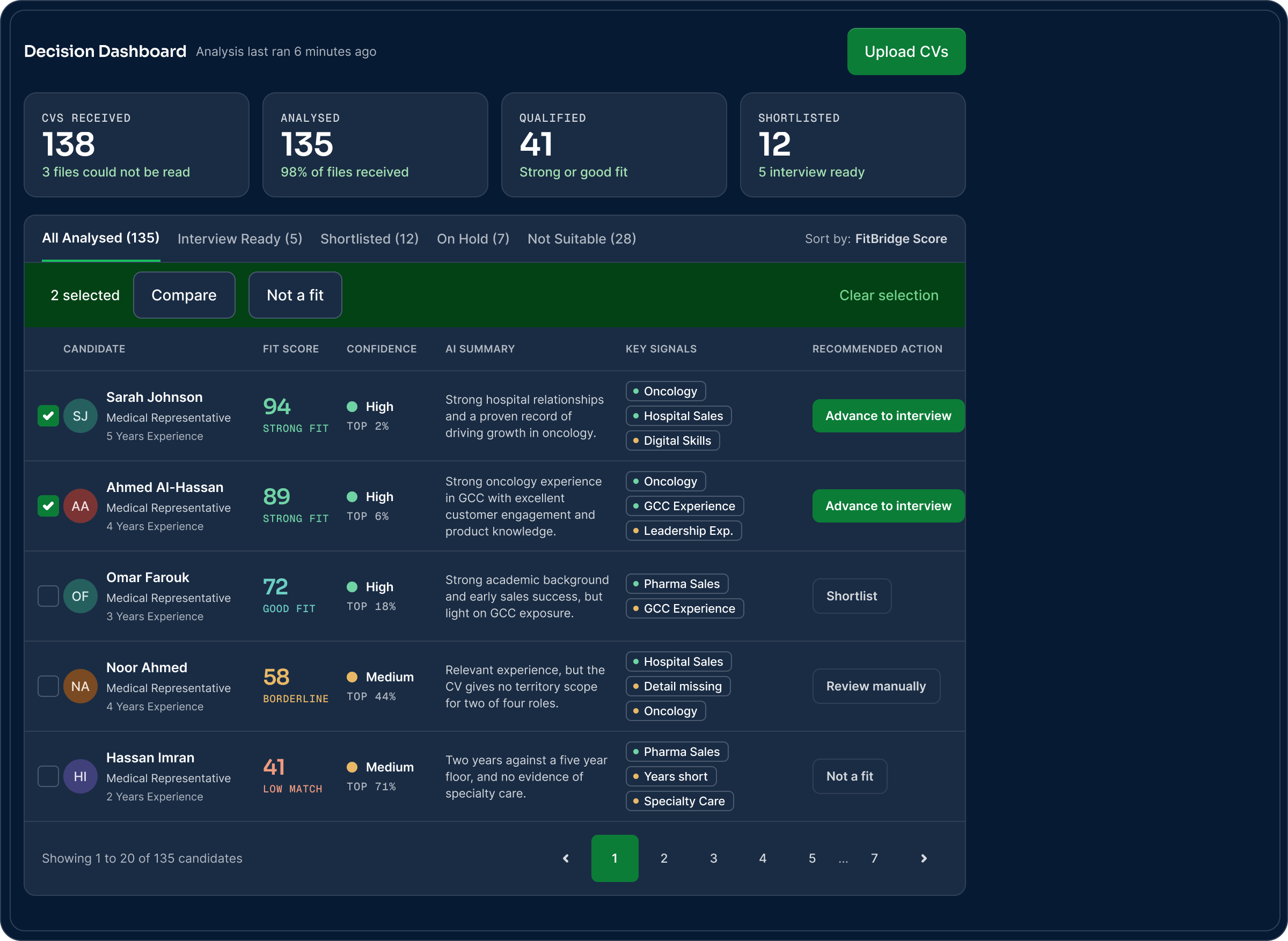The width and height of the screenshot is (1288, 941).
Task: Click the Upload CVs button
Action: coord(906,52)
